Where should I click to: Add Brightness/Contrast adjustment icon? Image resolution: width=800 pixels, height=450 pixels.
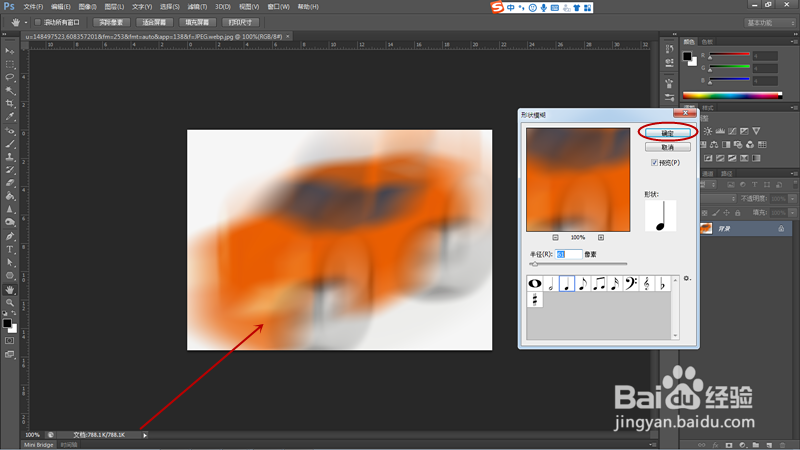pos(708,131)
